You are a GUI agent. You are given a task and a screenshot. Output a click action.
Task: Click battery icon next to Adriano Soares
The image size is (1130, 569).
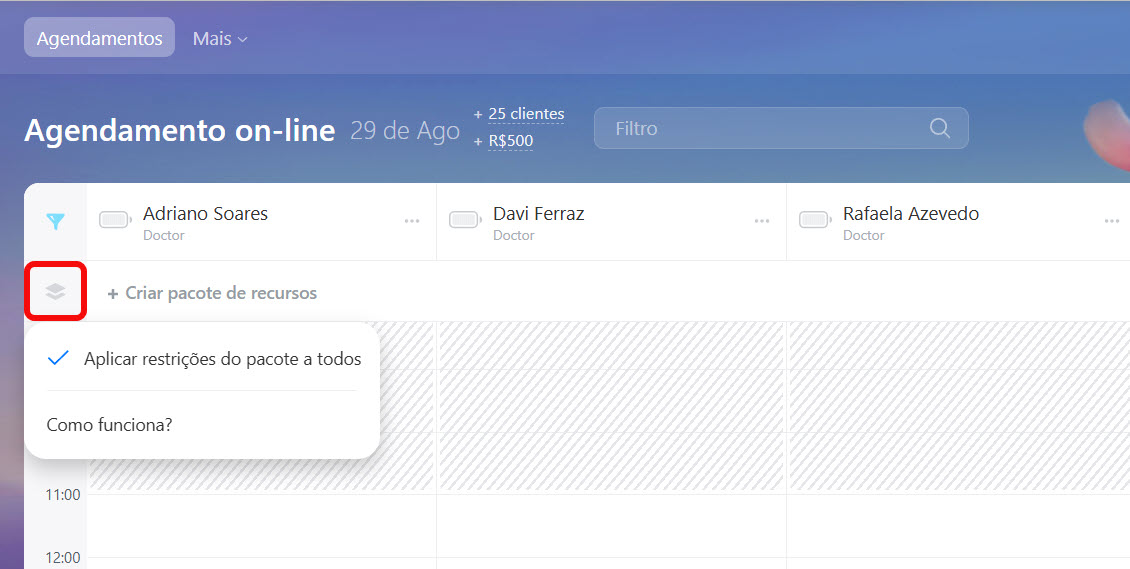pos(115,220)
